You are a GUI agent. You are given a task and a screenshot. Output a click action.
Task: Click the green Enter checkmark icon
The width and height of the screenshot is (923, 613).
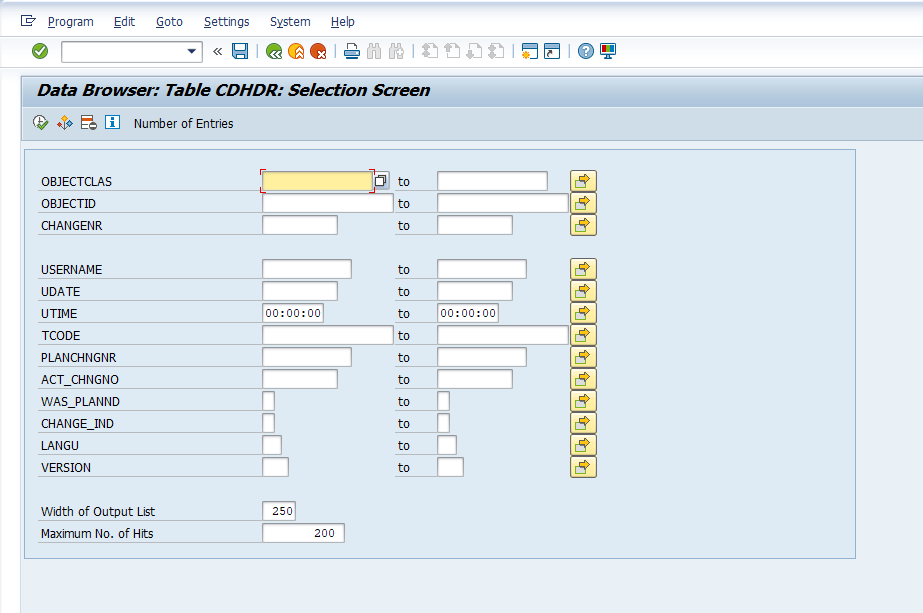click(x=40, y=51)
